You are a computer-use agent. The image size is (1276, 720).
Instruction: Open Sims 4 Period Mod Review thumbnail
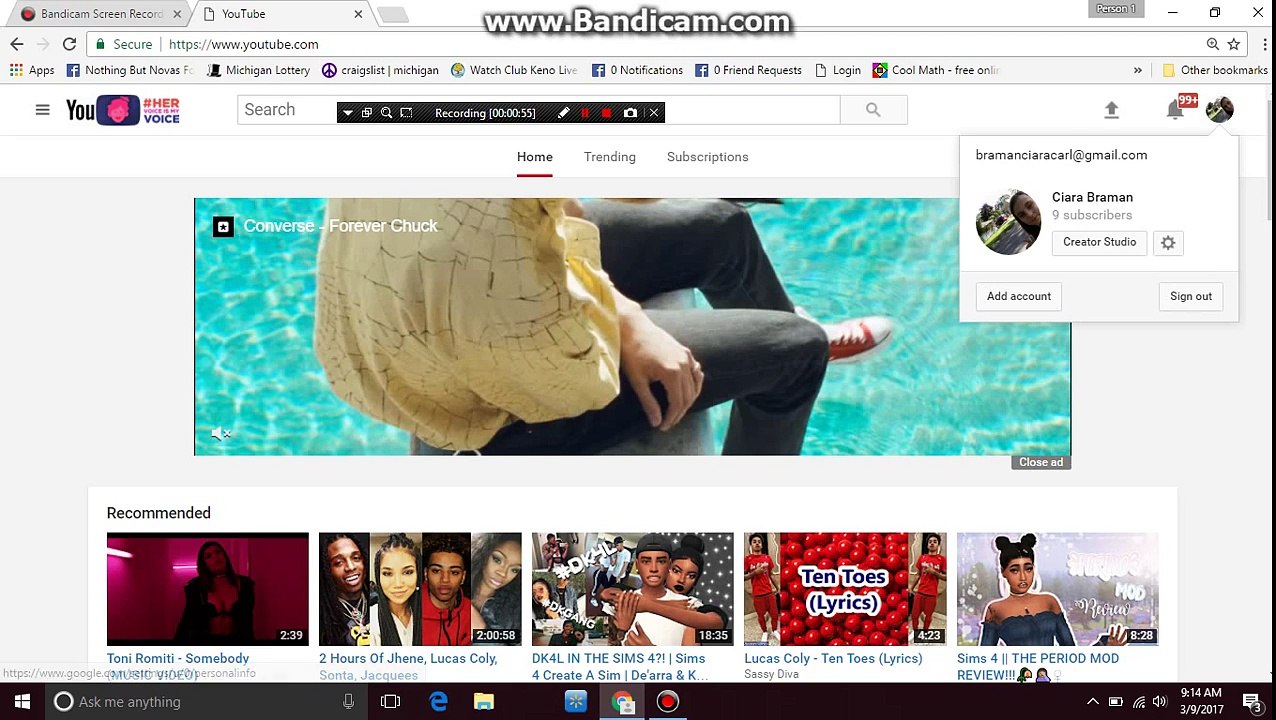[1057, 589]
